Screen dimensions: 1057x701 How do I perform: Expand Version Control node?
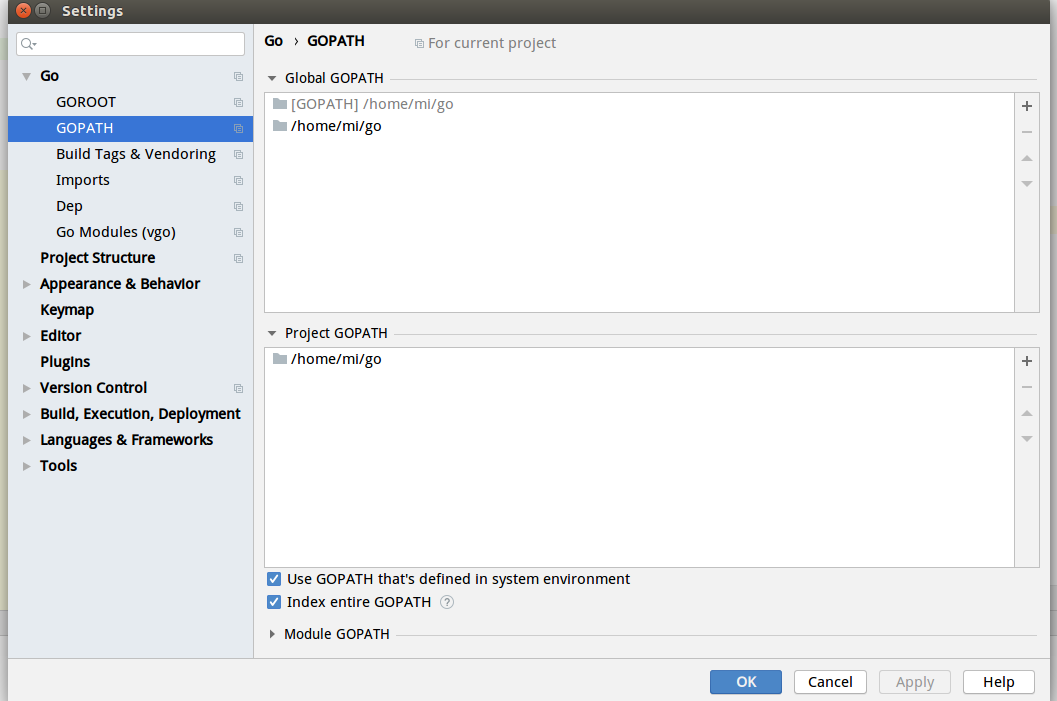pyautogui.click(x=26, y=388)
